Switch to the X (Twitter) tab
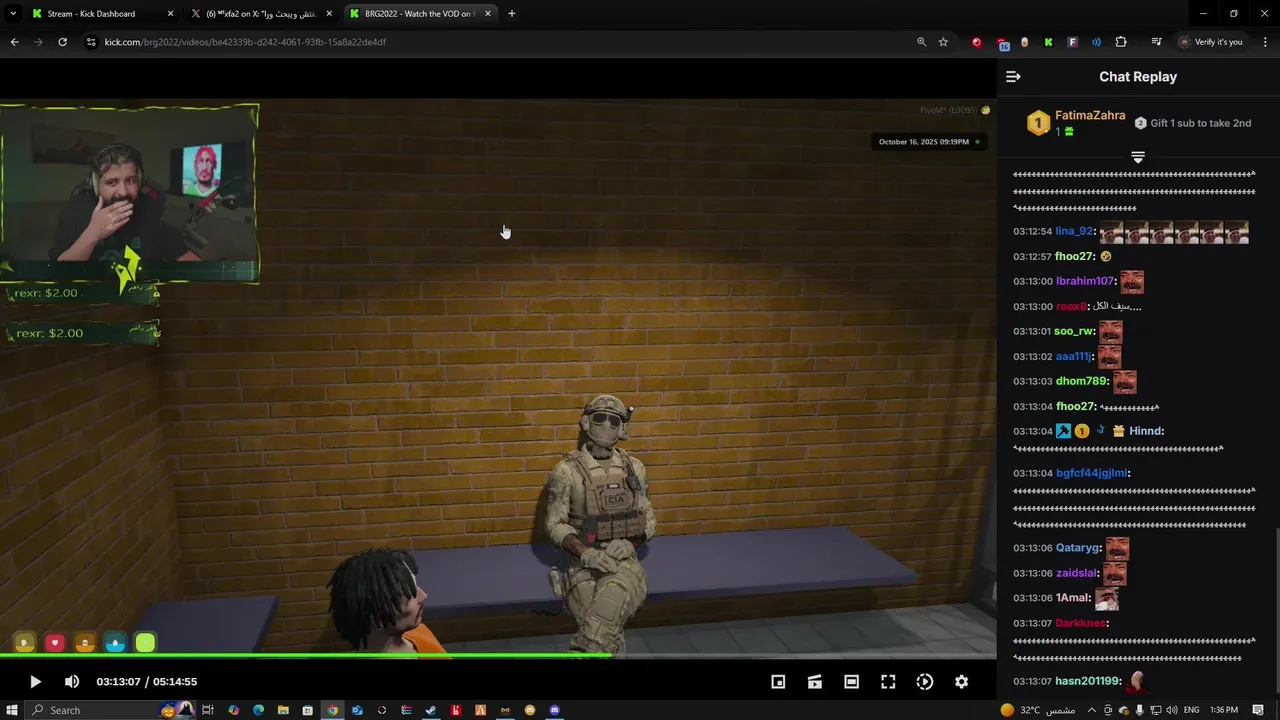This screenshot has width=1280, height=720. click(262, 14)
